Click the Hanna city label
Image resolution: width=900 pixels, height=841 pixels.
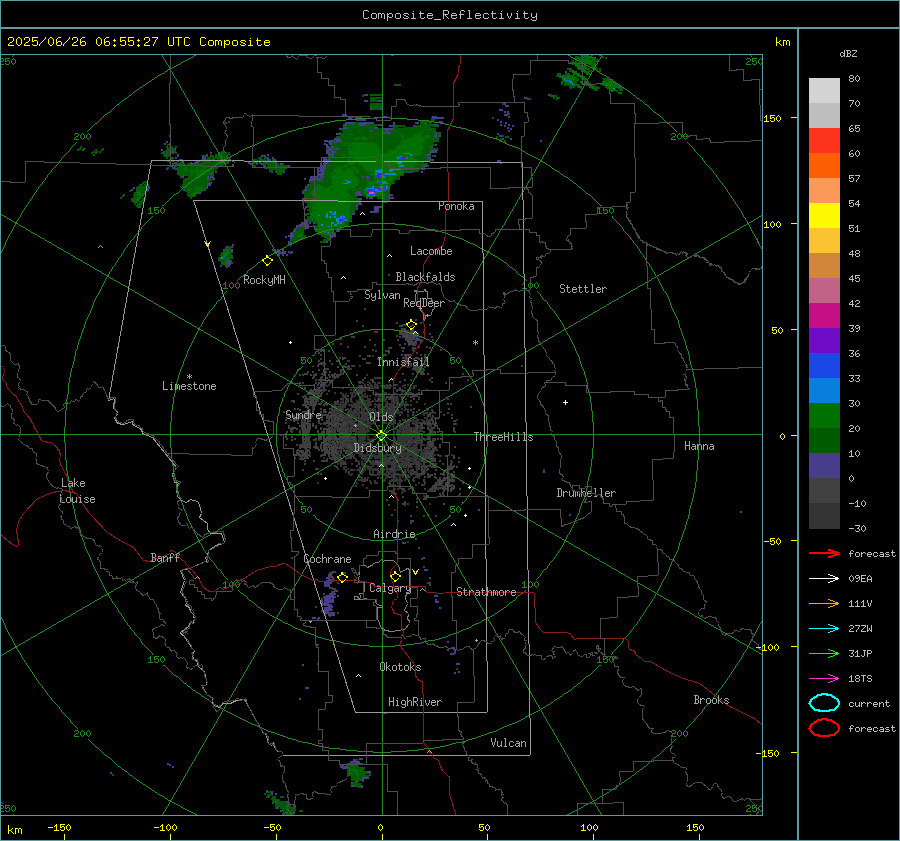[x=699, y=446]
